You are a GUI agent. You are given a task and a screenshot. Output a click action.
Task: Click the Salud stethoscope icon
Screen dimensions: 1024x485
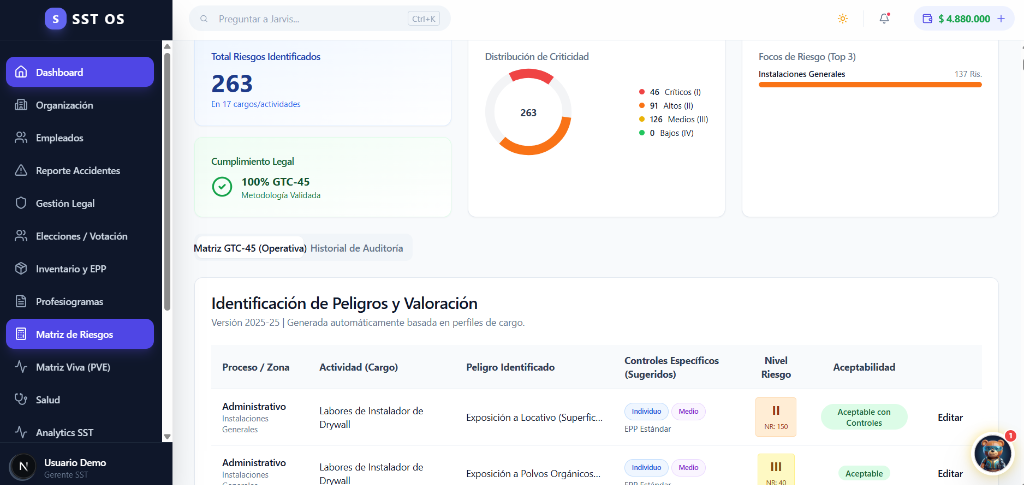coord(21,399)
